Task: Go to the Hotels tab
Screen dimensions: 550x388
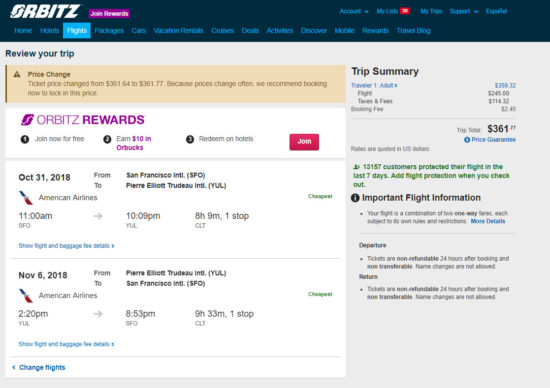Action: pyautogui.click(x=49, y=31)
